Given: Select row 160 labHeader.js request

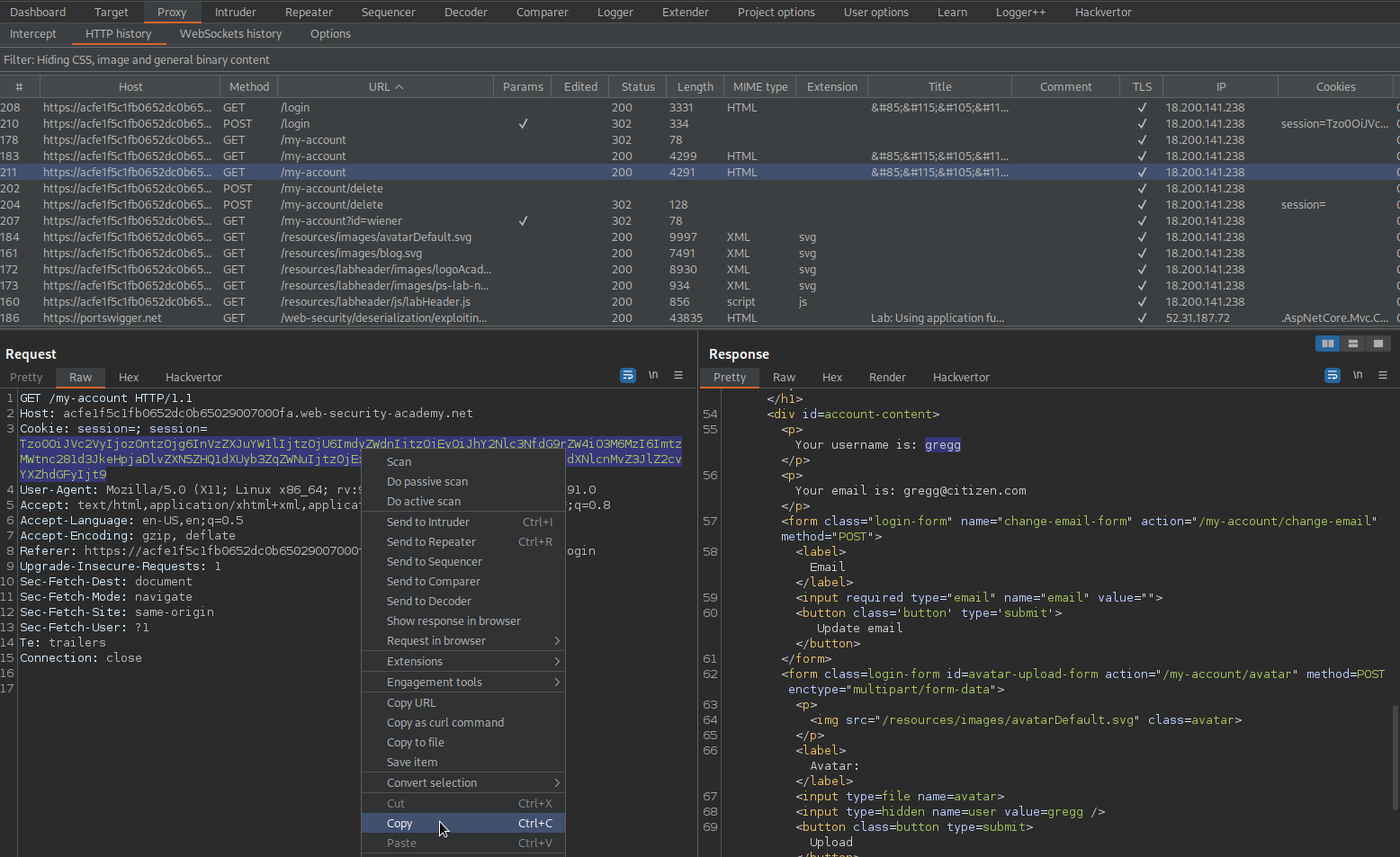Looking at the screenshot, I should [700, 302].
